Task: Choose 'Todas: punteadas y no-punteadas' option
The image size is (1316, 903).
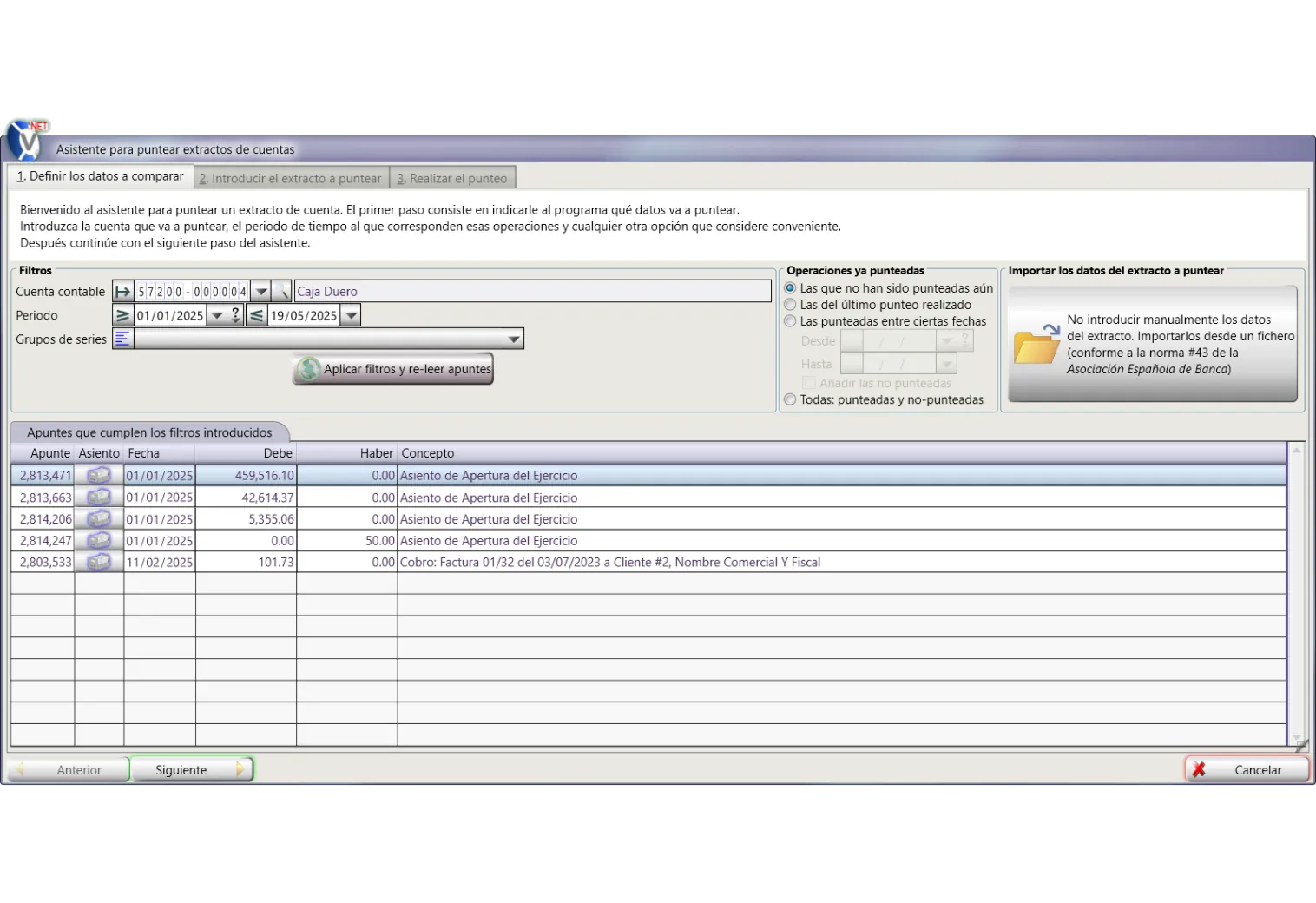Action: click(790, 400)
